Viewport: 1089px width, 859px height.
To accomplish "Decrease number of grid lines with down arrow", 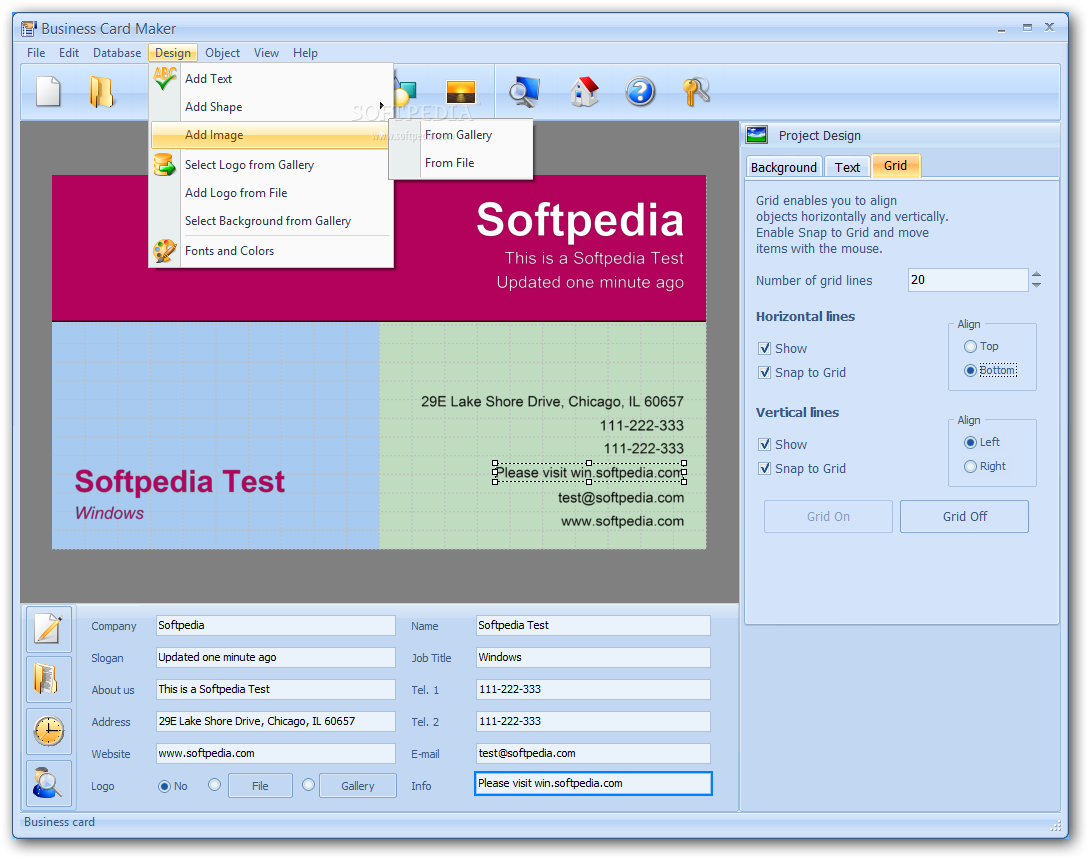I will 1036,285.
